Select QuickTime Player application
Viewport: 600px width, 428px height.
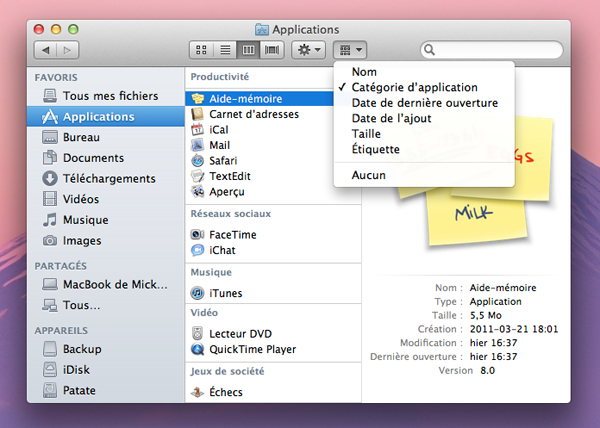pos(273,350)
